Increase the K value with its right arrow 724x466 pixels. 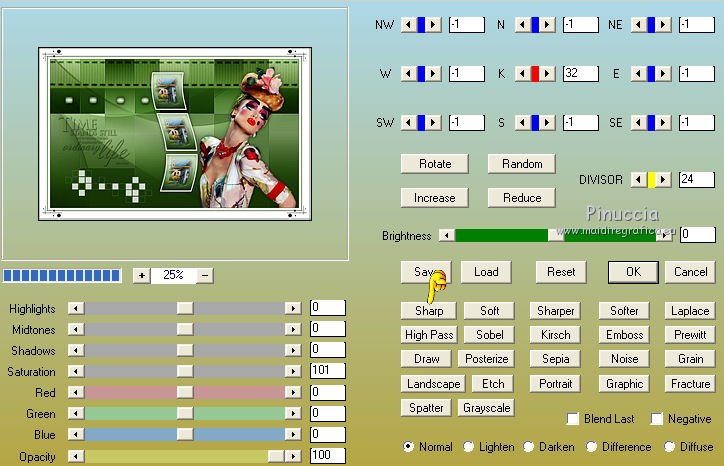[x=547, y=73]
